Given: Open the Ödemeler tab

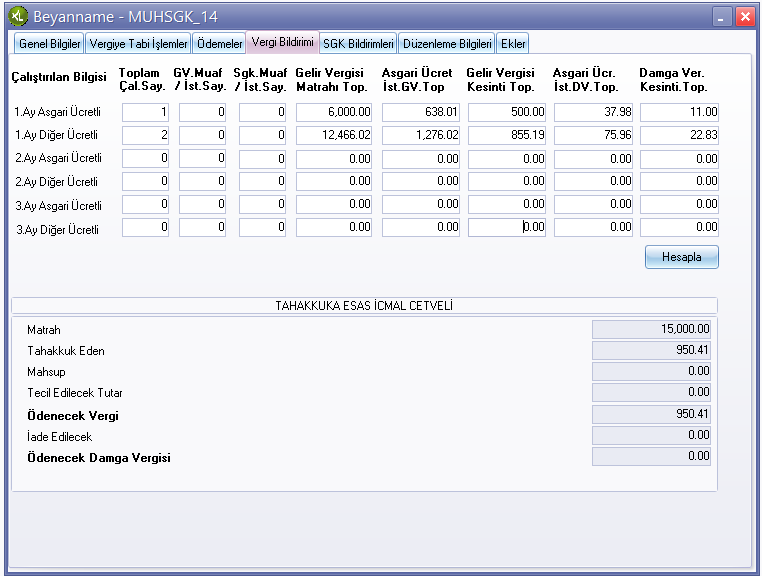Looking at the screenshot, I should coord(219,43).
